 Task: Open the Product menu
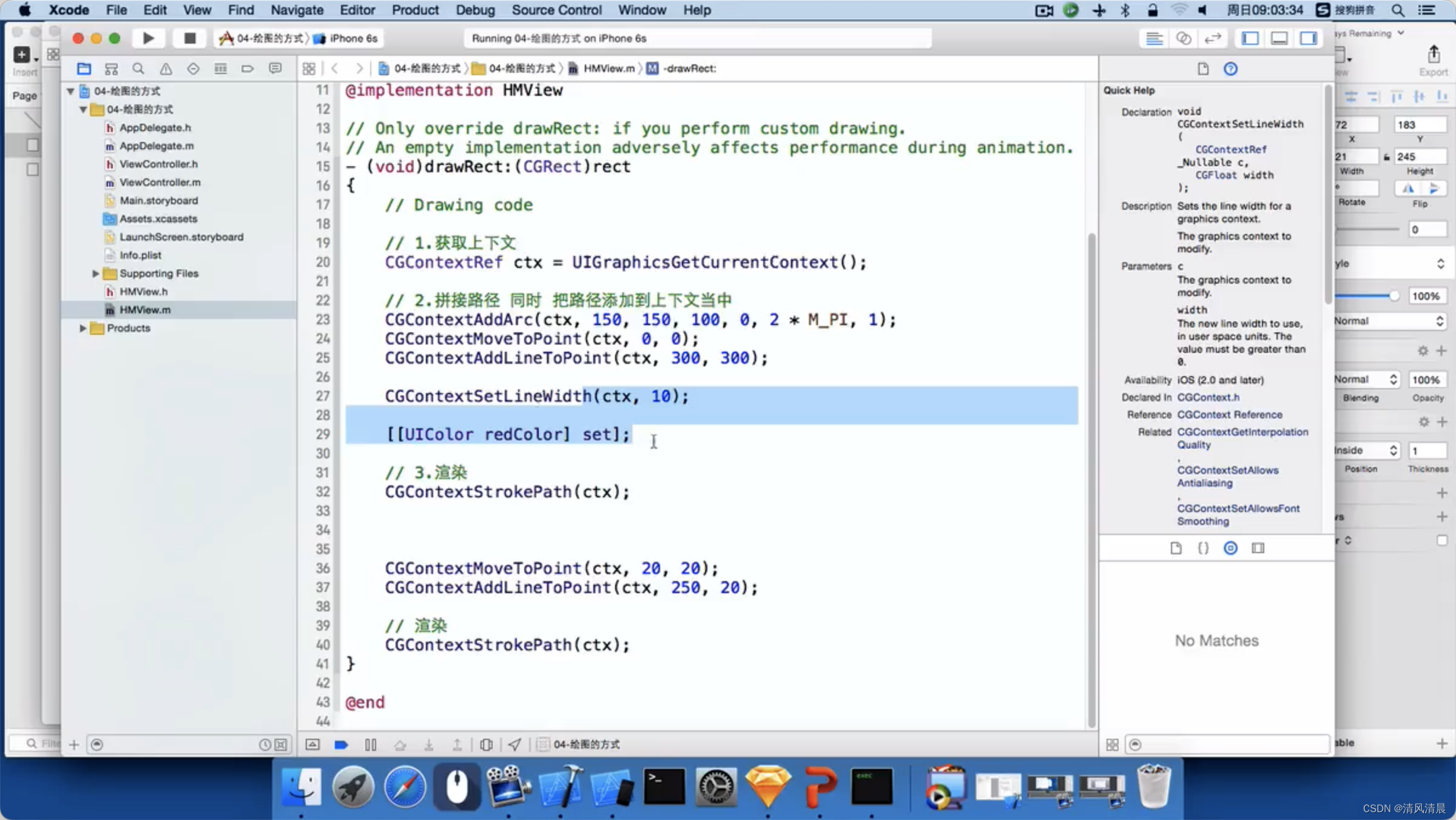click(416, 10)
